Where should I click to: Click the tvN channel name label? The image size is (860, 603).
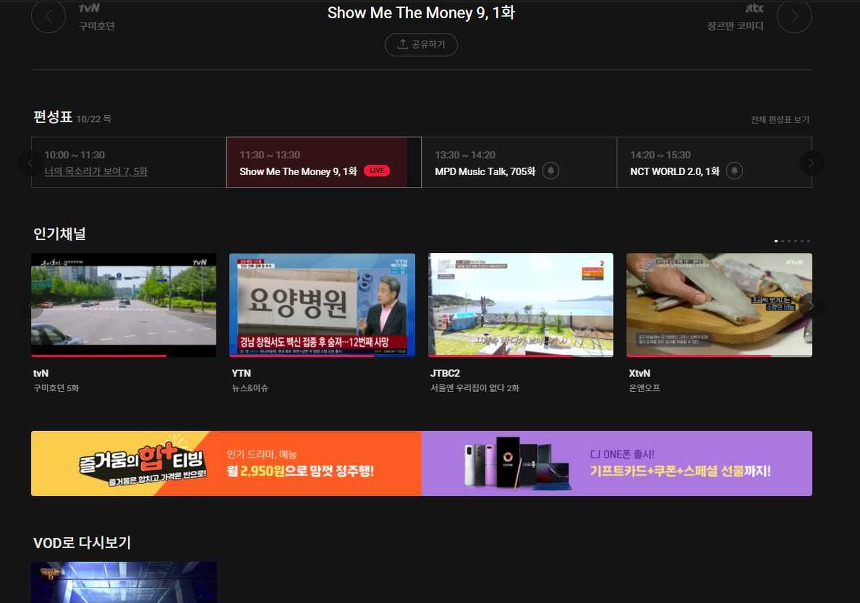[41, 373]
